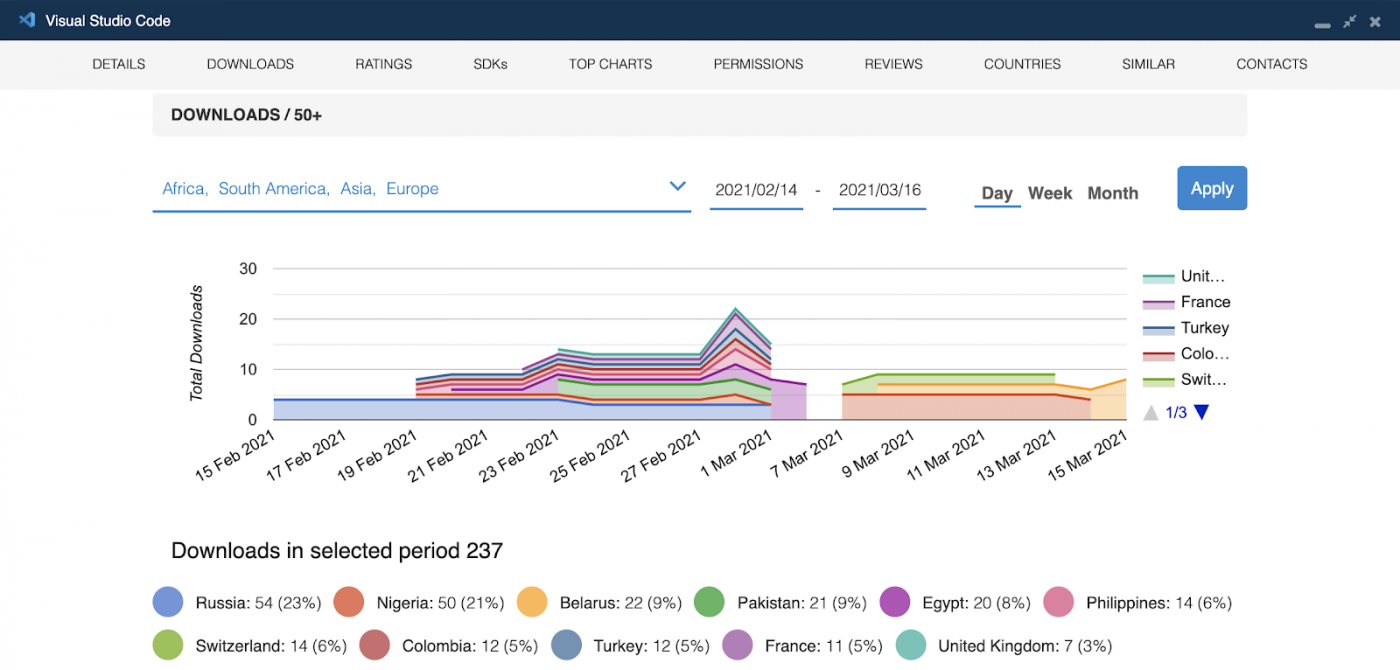This screenshot has width=1400, height=670.
Task: Show next legend page with down triangle
Action: pyautogui.click(x=1200, y=411)
